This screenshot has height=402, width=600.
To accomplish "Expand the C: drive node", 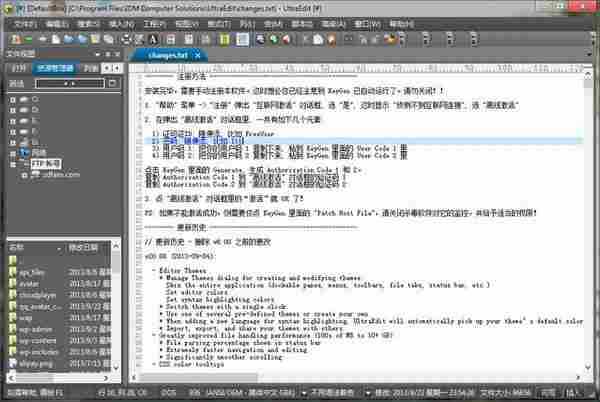I will [13, 99].
